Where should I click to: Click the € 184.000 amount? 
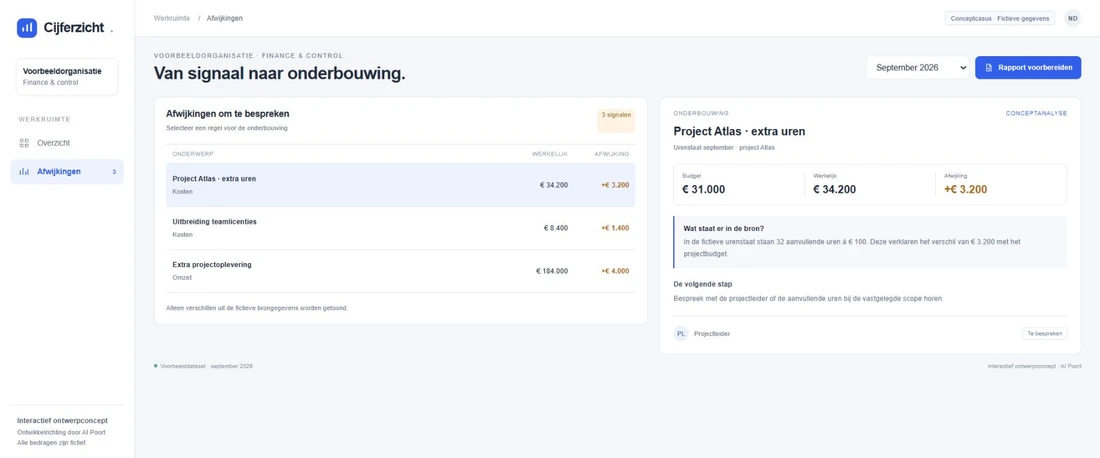point(552,271)
